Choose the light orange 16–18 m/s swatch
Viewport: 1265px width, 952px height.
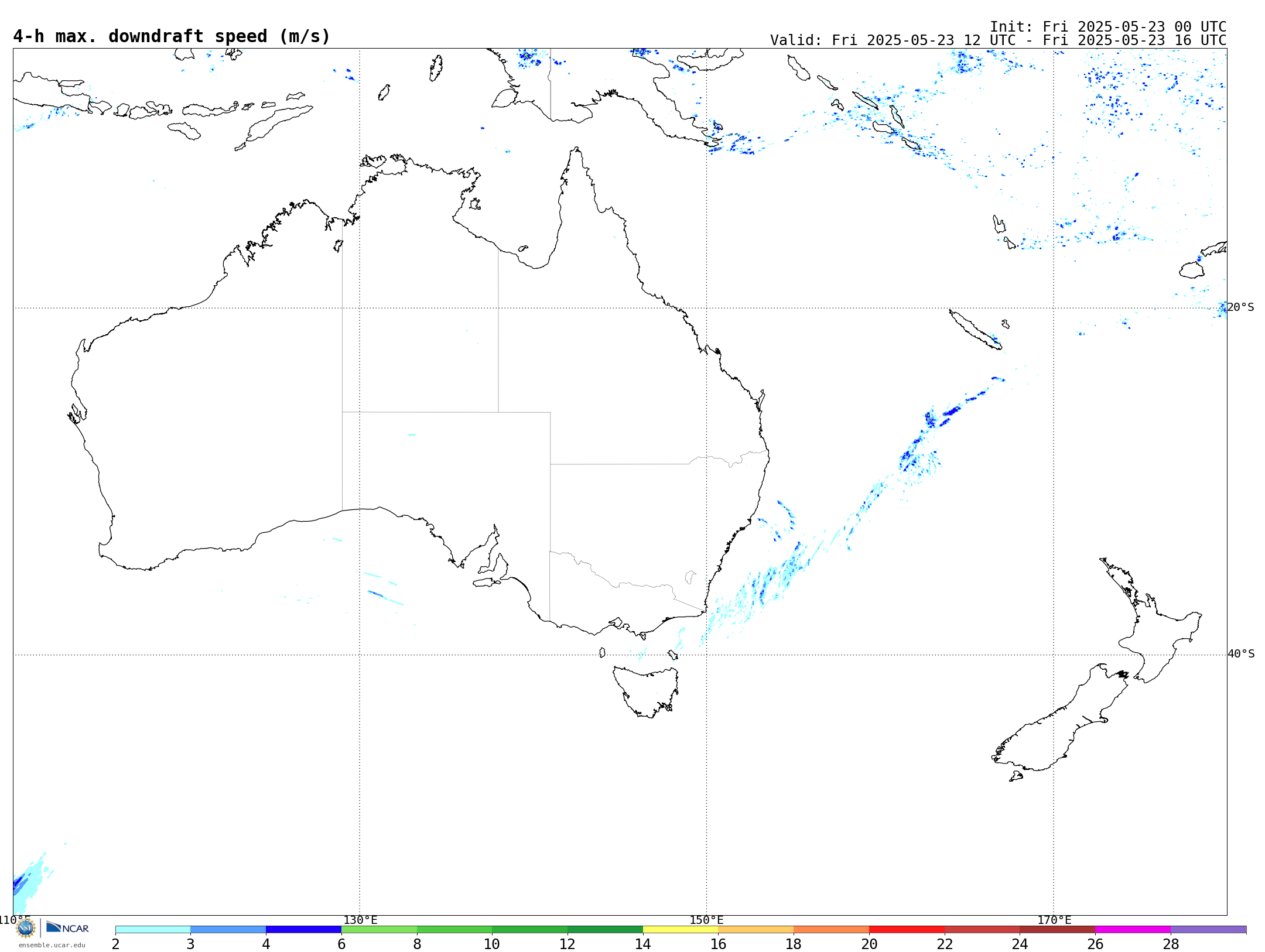point(756,930)
